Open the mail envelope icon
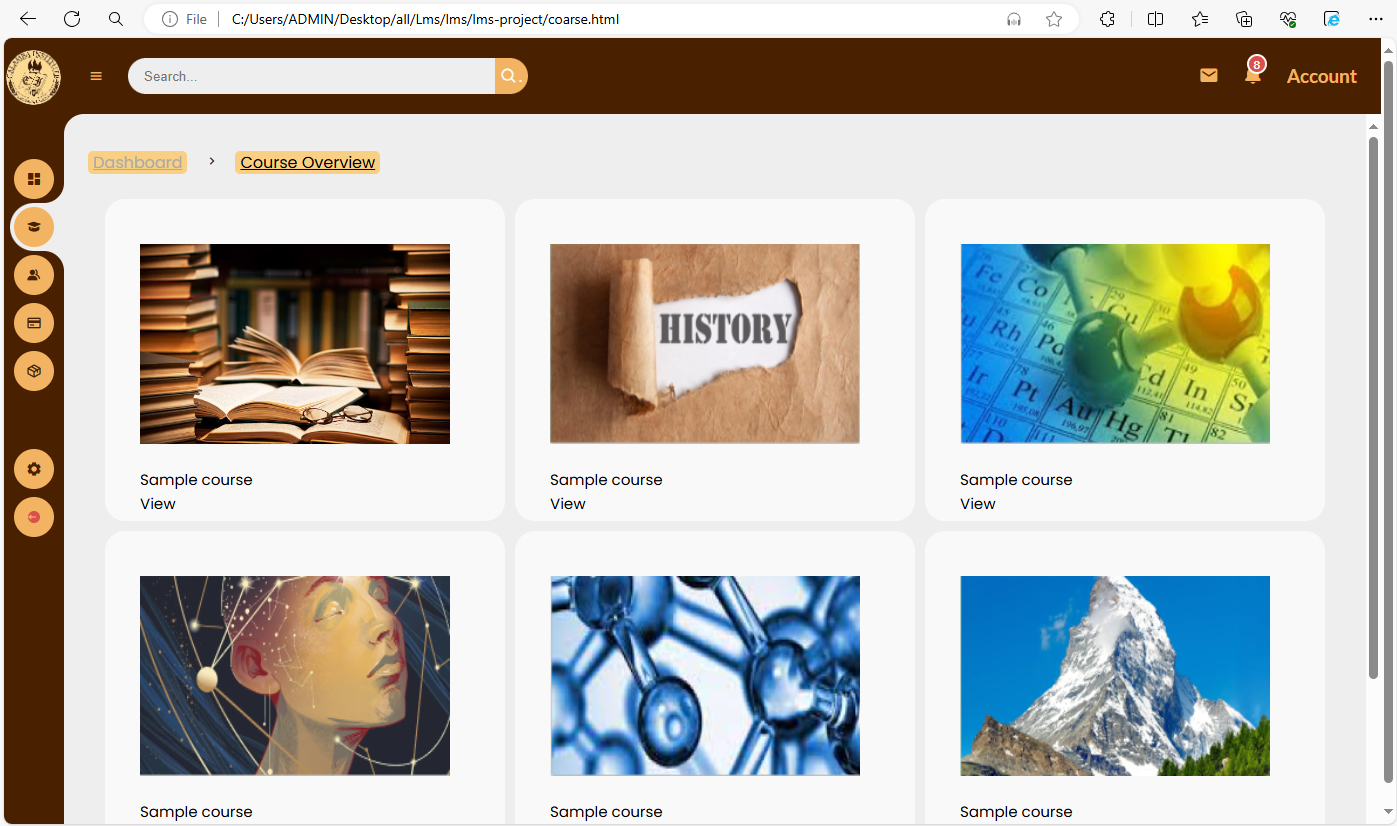The image size is (1397, 826). point(1209,75)
